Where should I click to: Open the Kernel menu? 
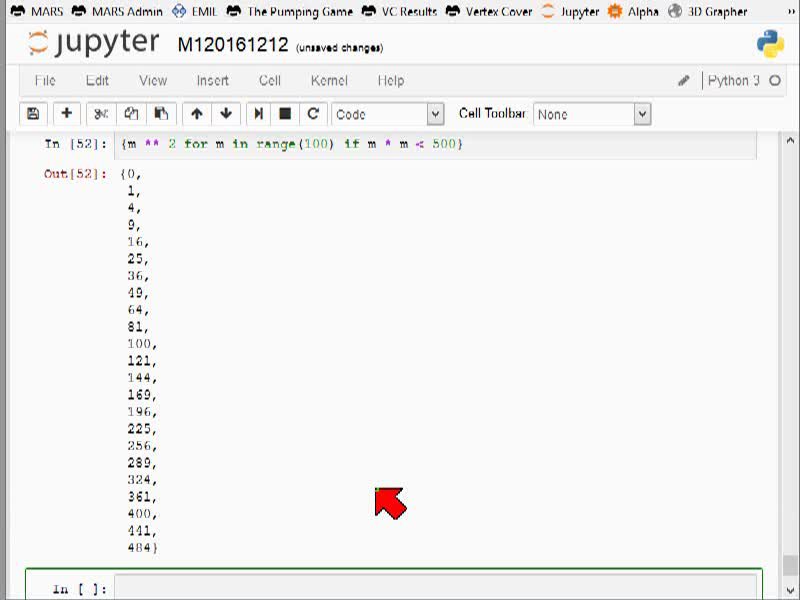(329, 81)
